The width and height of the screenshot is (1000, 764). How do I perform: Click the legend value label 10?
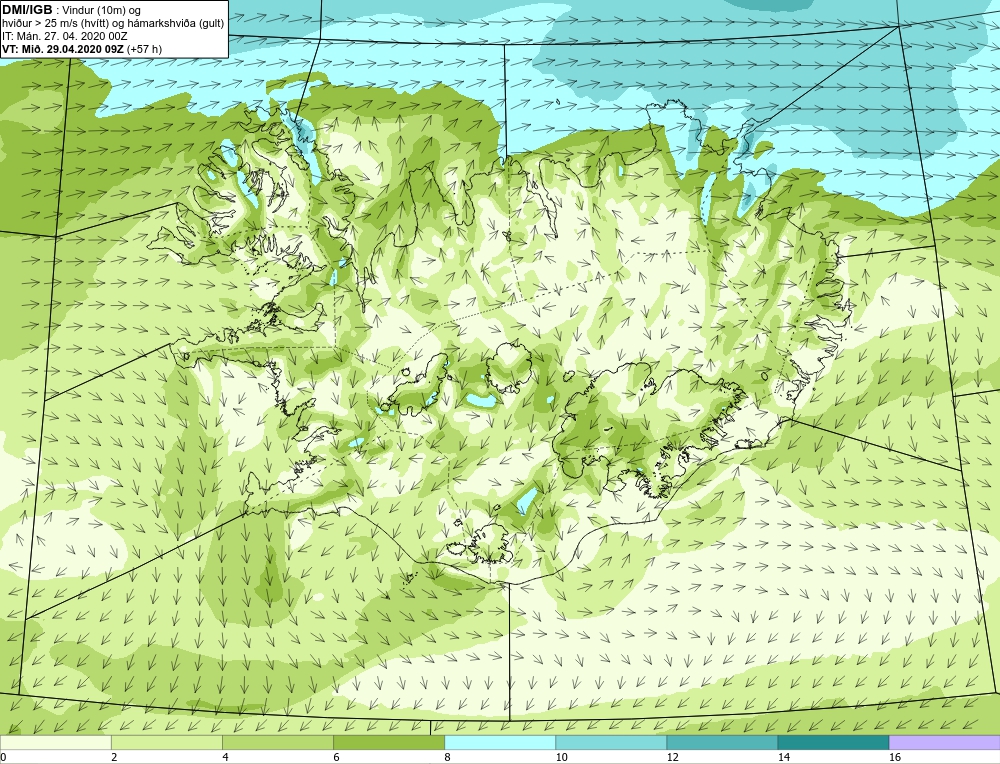[x=561, y=757]
